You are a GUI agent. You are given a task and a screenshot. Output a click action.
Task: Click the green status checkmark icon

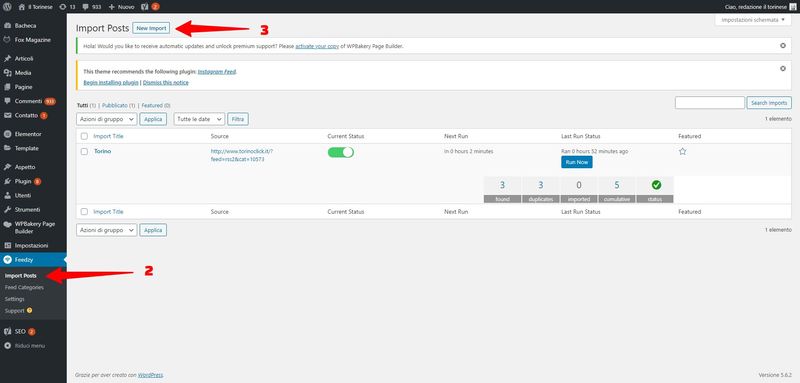pos(656,185)
